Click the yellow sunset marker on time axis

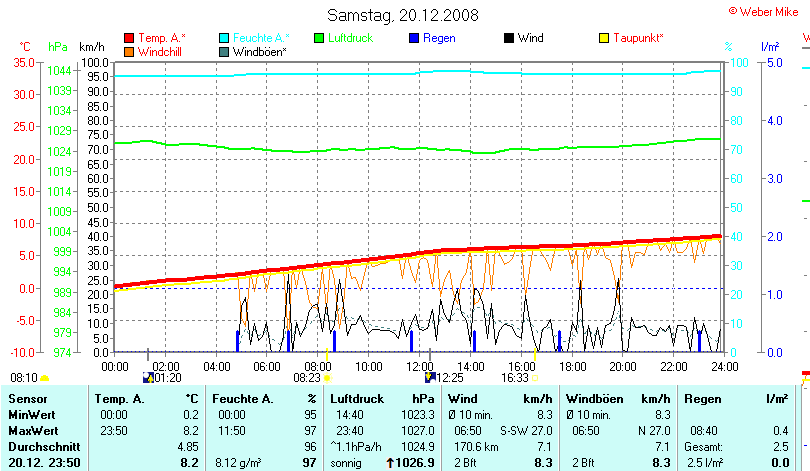(535, 355)
